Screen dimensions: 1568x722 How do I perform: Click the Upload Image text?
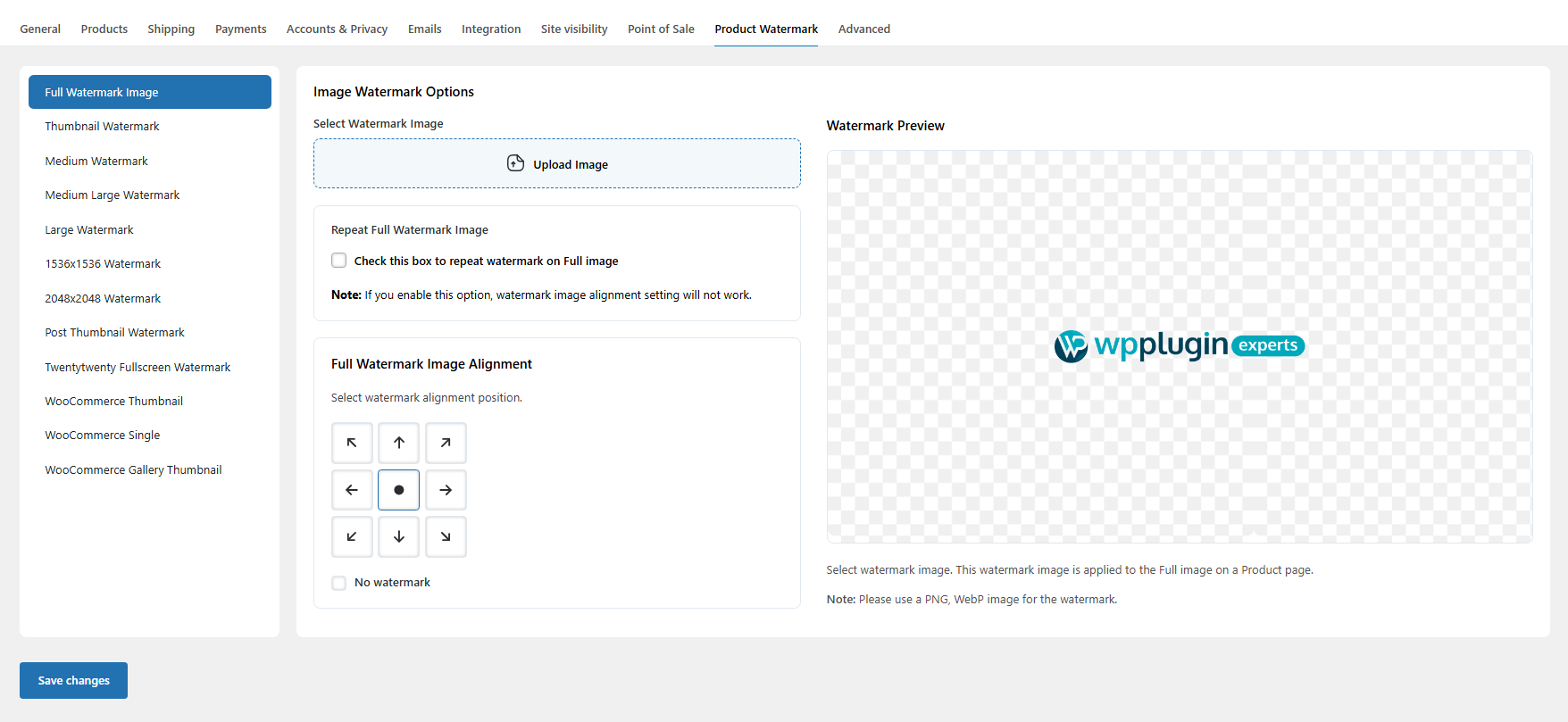pyautogui.click(x=571, y=164)
